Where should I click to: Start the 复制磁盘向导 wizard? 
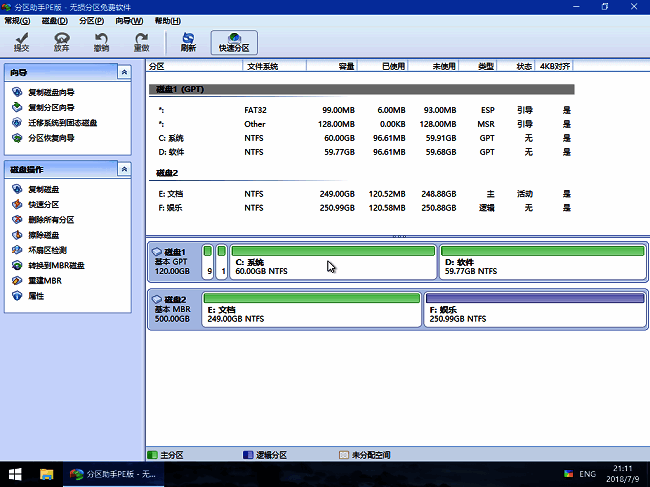click(x=50, y=91)
